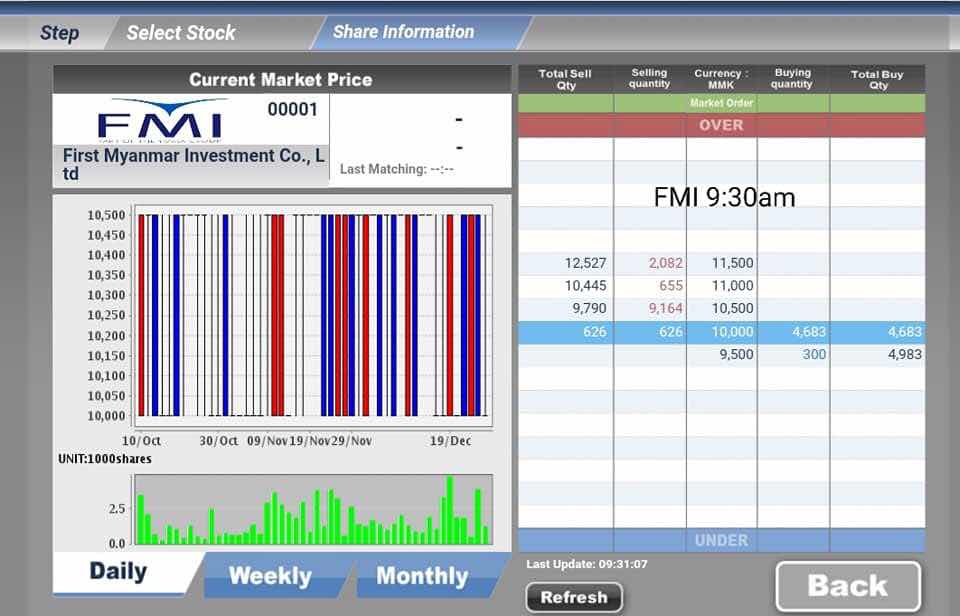Click the Total Buy Qty column header
960x616 pixels.
tap(877, 80)
